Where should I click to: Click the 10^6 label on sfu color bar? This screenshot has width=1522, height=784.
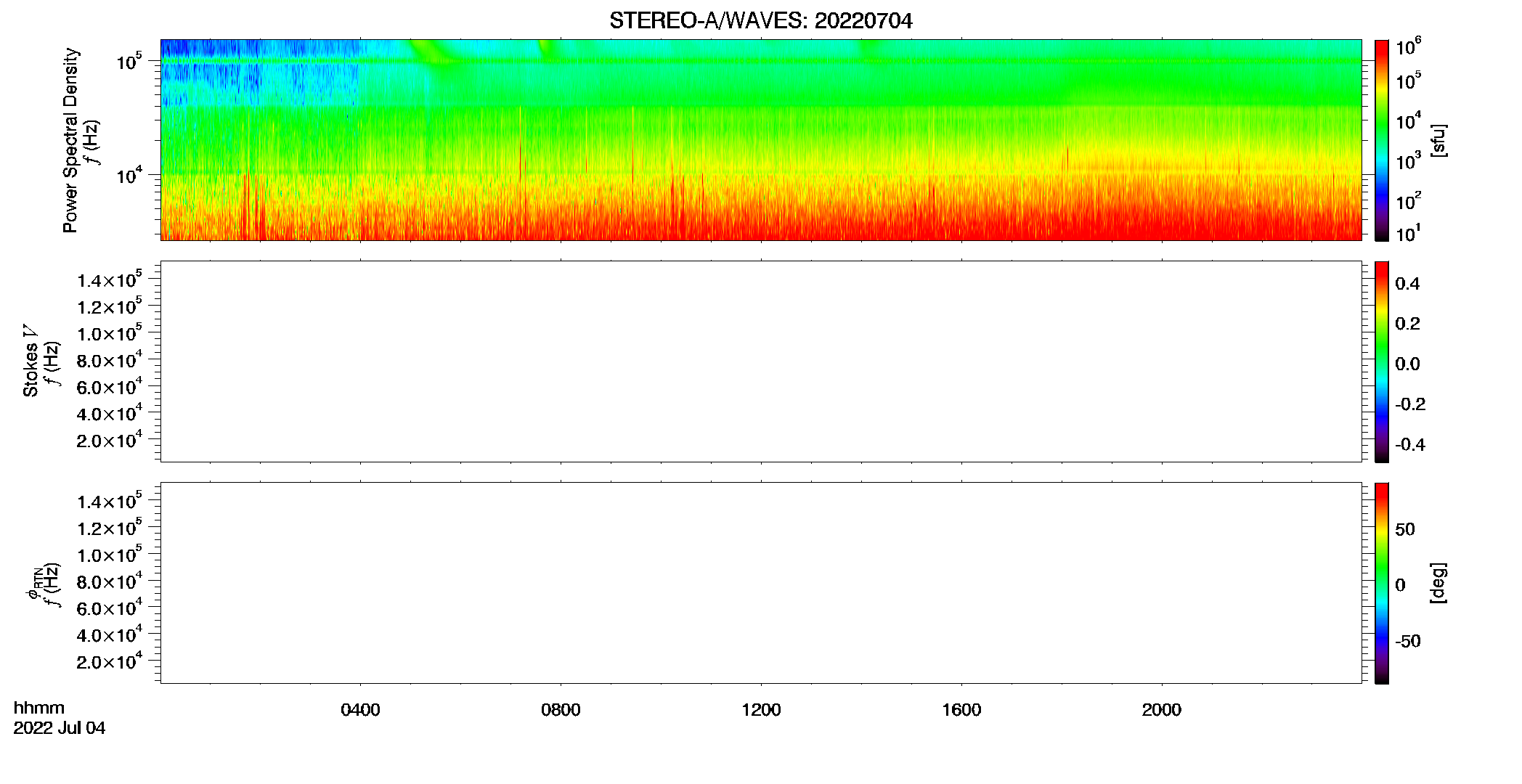point(1408,48)
